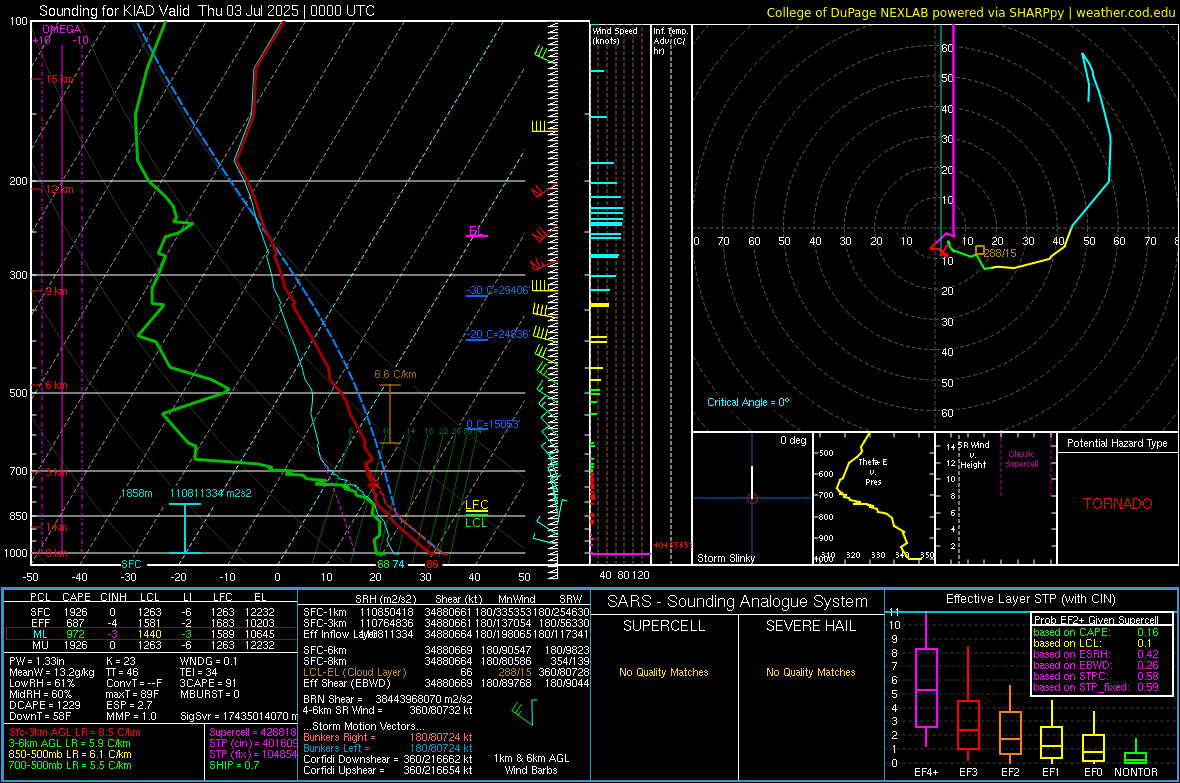Click the red TORNADO hazard text

[1118, 504]
